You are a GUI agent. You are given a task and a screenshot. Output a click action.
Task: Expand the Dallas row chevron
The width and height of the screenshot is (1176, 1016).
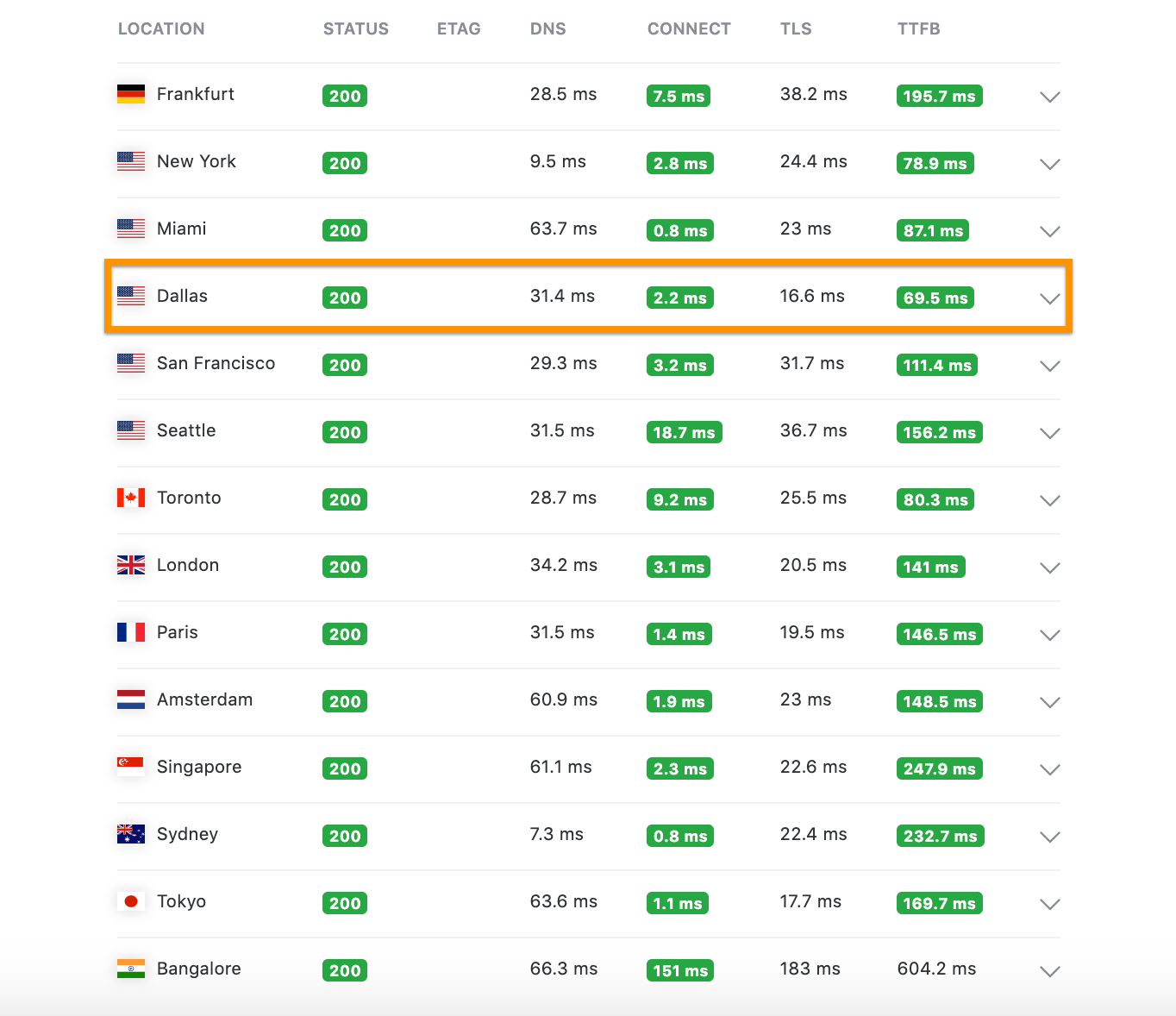click(1049, 298)
